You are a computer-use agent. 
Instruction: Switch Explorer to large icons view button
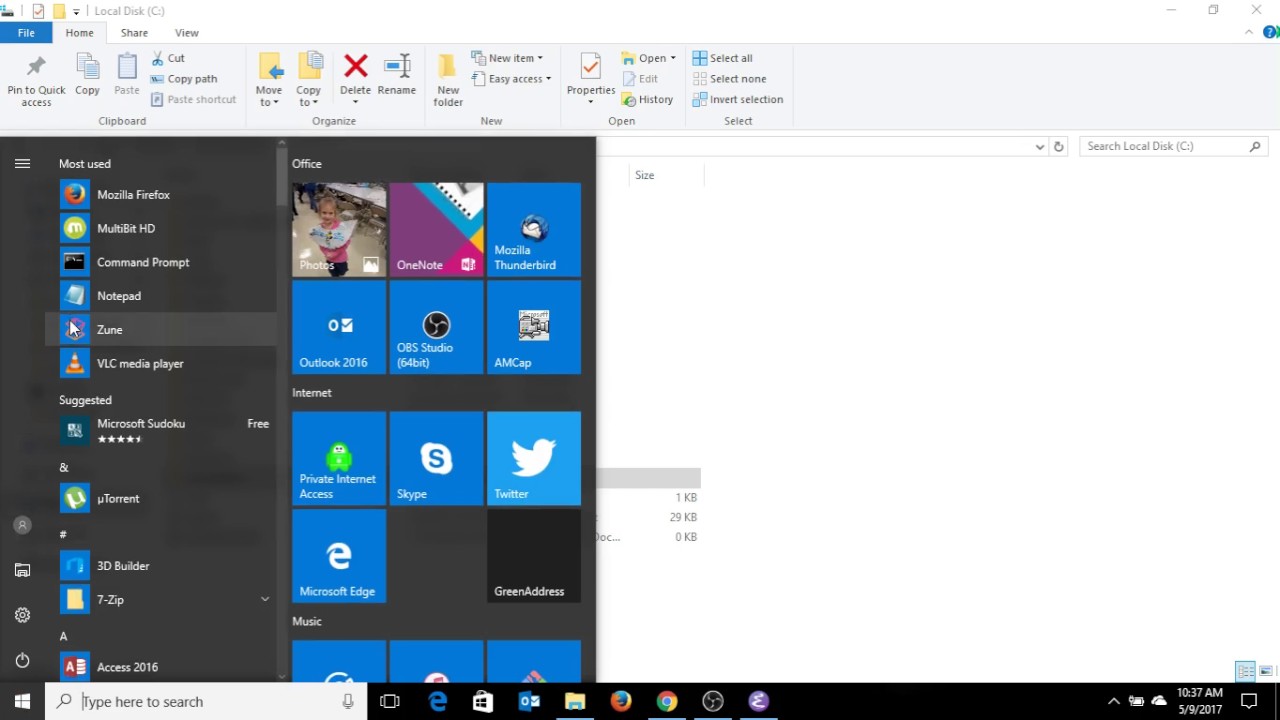[1266, 671]
